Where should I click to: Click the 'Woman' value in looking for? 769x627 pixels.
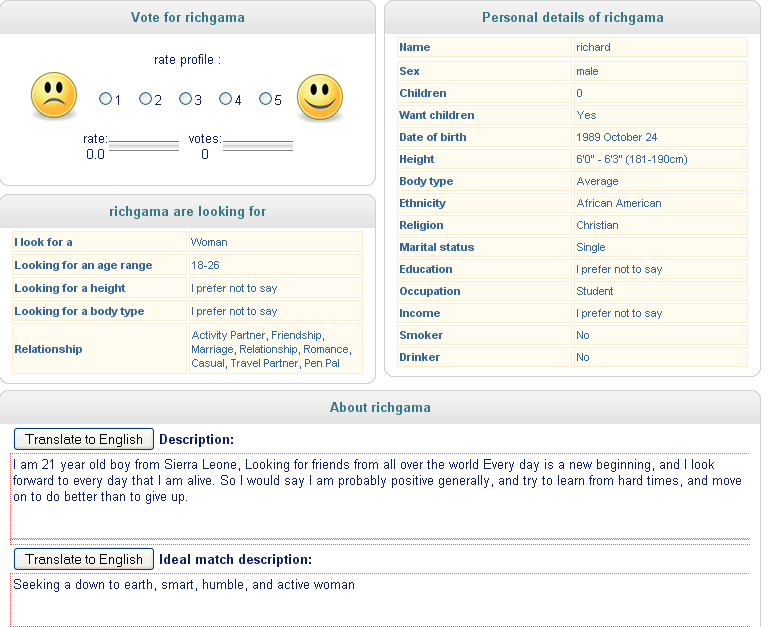tap(209, 242)
